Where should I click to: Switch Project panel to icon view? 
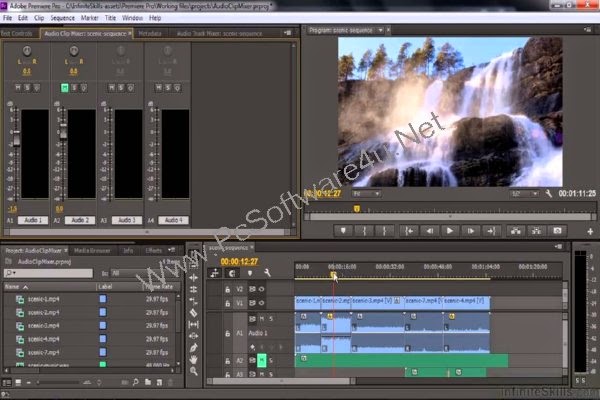coord(18,382)
